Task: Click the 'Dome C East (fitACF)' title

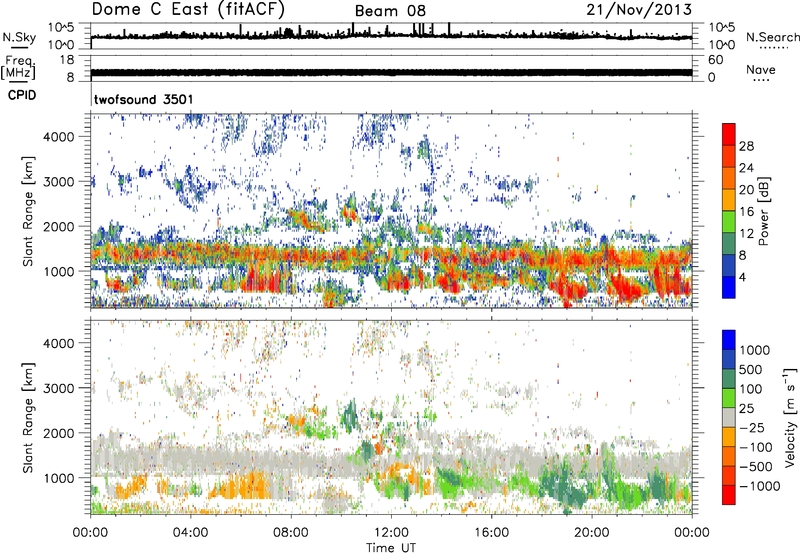Action: coord(188,9)
